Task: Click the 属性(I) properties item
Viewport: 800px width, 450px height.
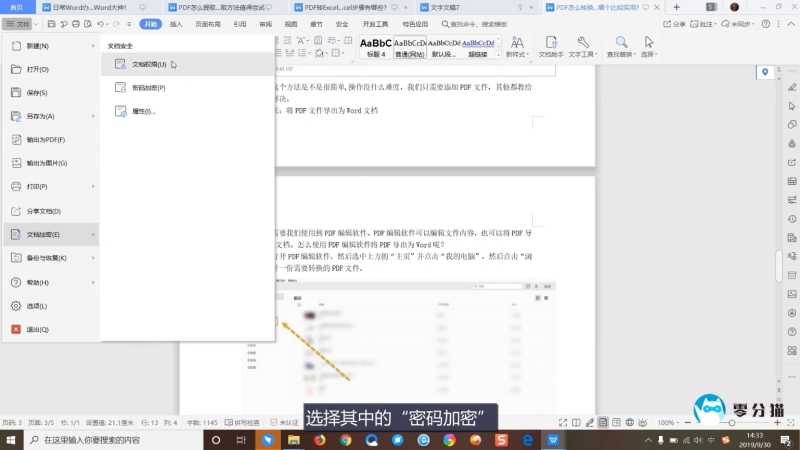Action: click(143, 111)
